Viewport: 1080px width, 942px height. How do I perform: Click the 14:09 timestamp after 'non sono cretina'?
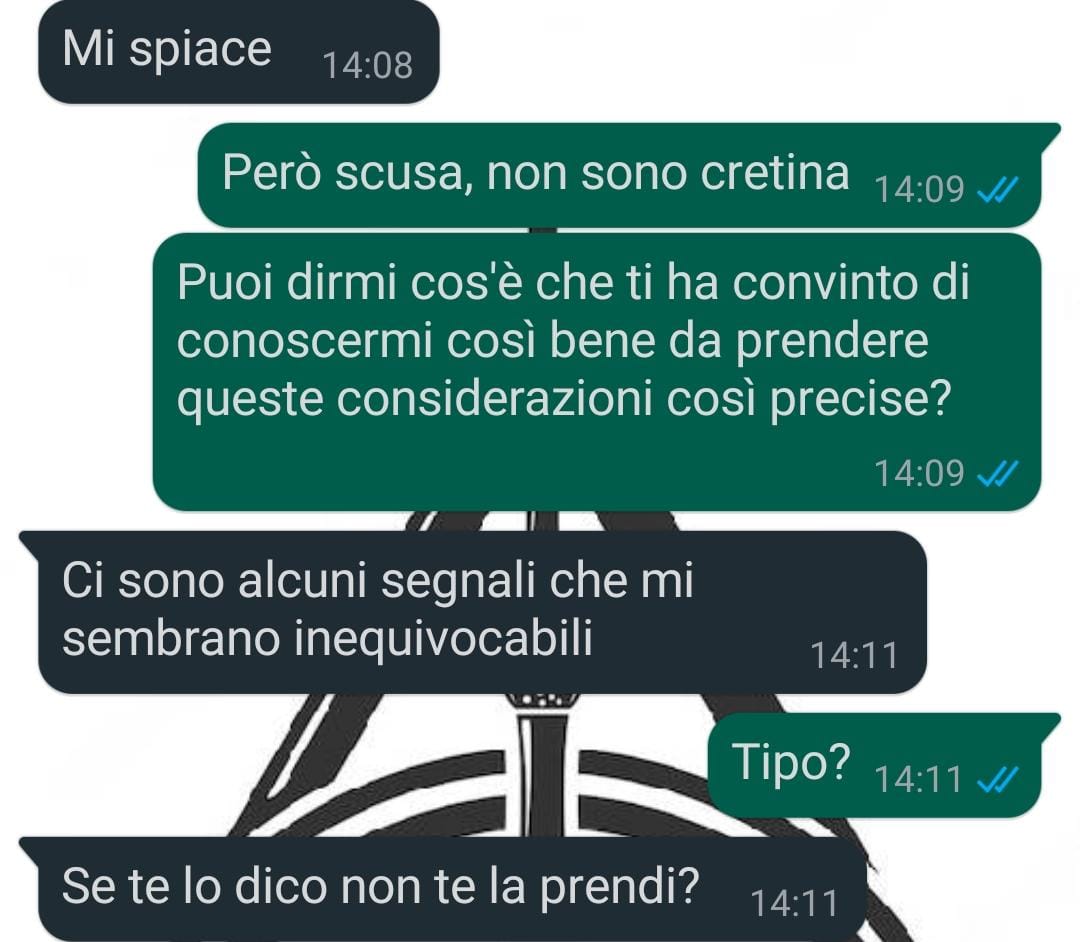(919, 189)
